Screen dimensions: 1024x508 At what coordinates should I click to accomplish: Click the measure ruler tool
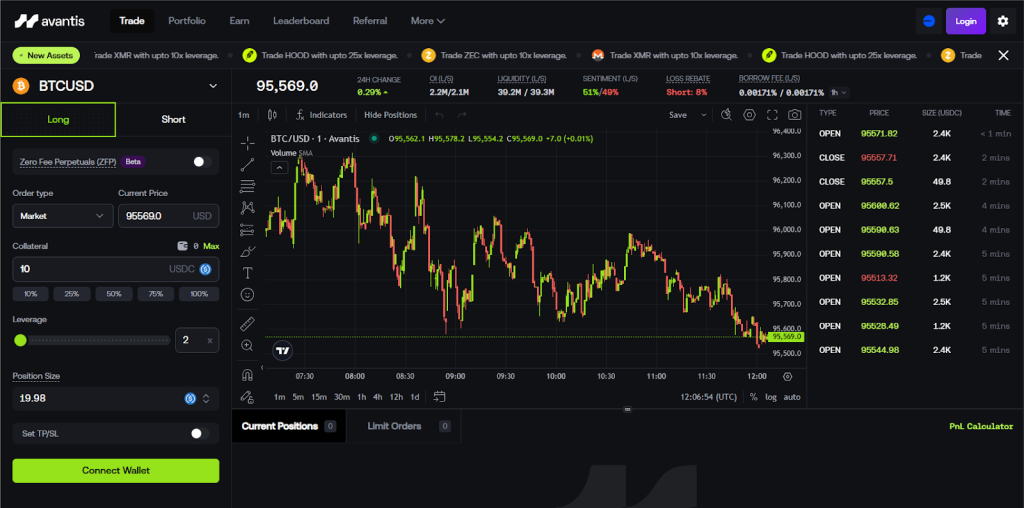(x=247, y=323)
